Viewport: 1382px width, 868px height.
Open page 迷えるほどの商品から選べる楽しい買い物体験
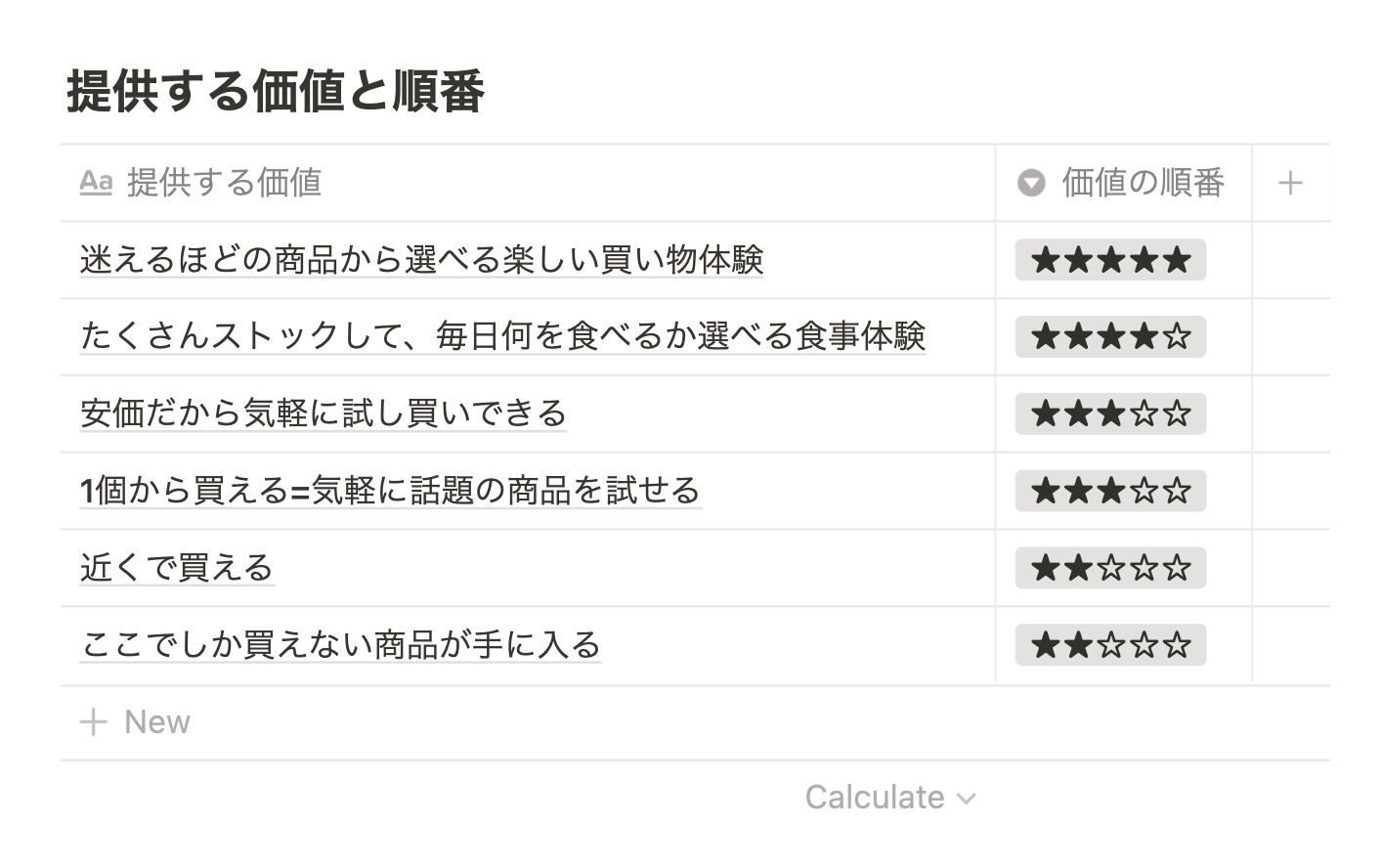coord(421,260)
